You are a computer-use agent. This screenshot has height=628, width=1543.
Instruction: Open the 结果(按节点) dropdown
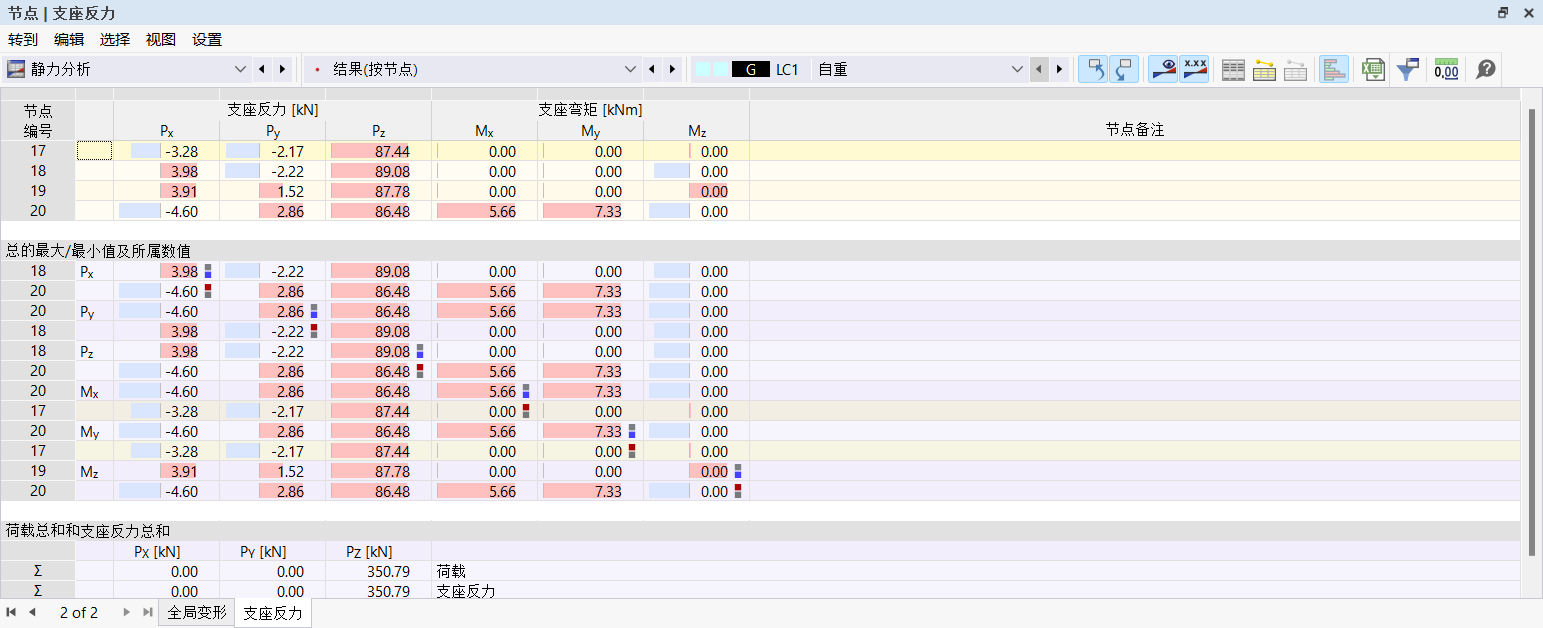630,69
